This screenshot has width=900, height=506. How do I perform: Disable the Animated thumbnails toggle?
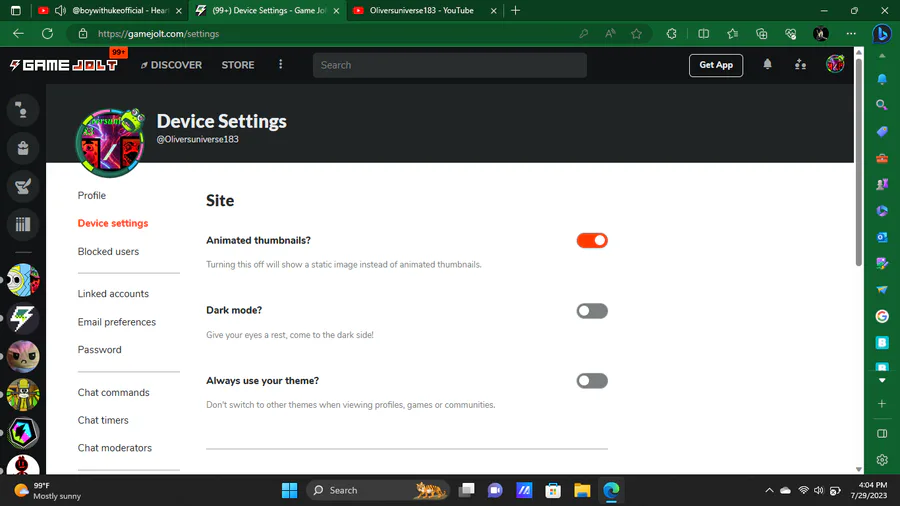point(592,241)
